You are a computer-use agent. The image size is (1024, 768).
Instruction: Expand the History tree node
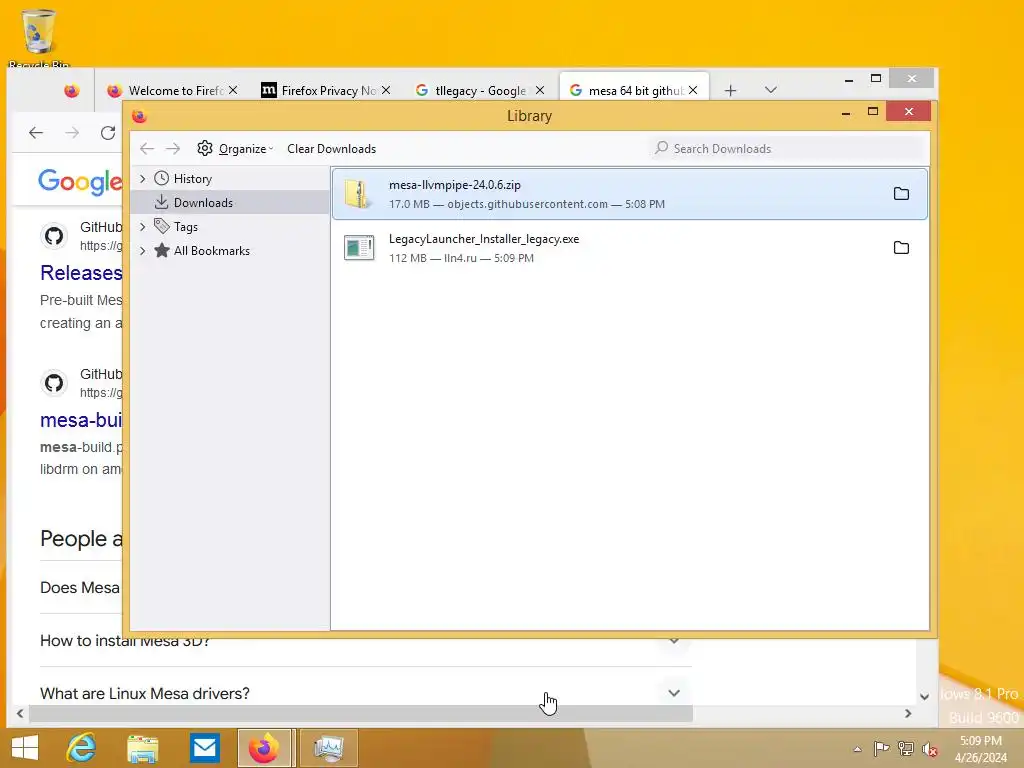click(142, 178)
